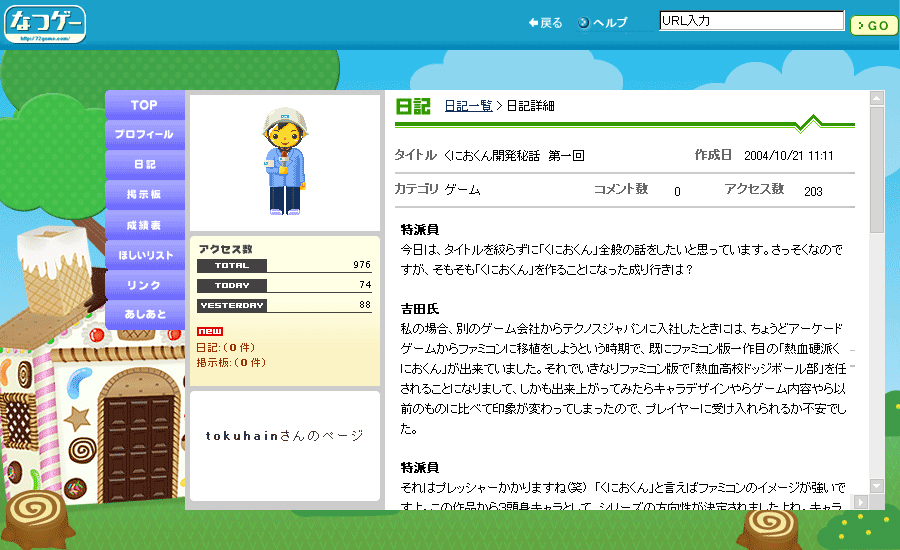Click the 日記一覧 breadcrumb link
This screenshot has height=550, width=900.
coord(468,105)
